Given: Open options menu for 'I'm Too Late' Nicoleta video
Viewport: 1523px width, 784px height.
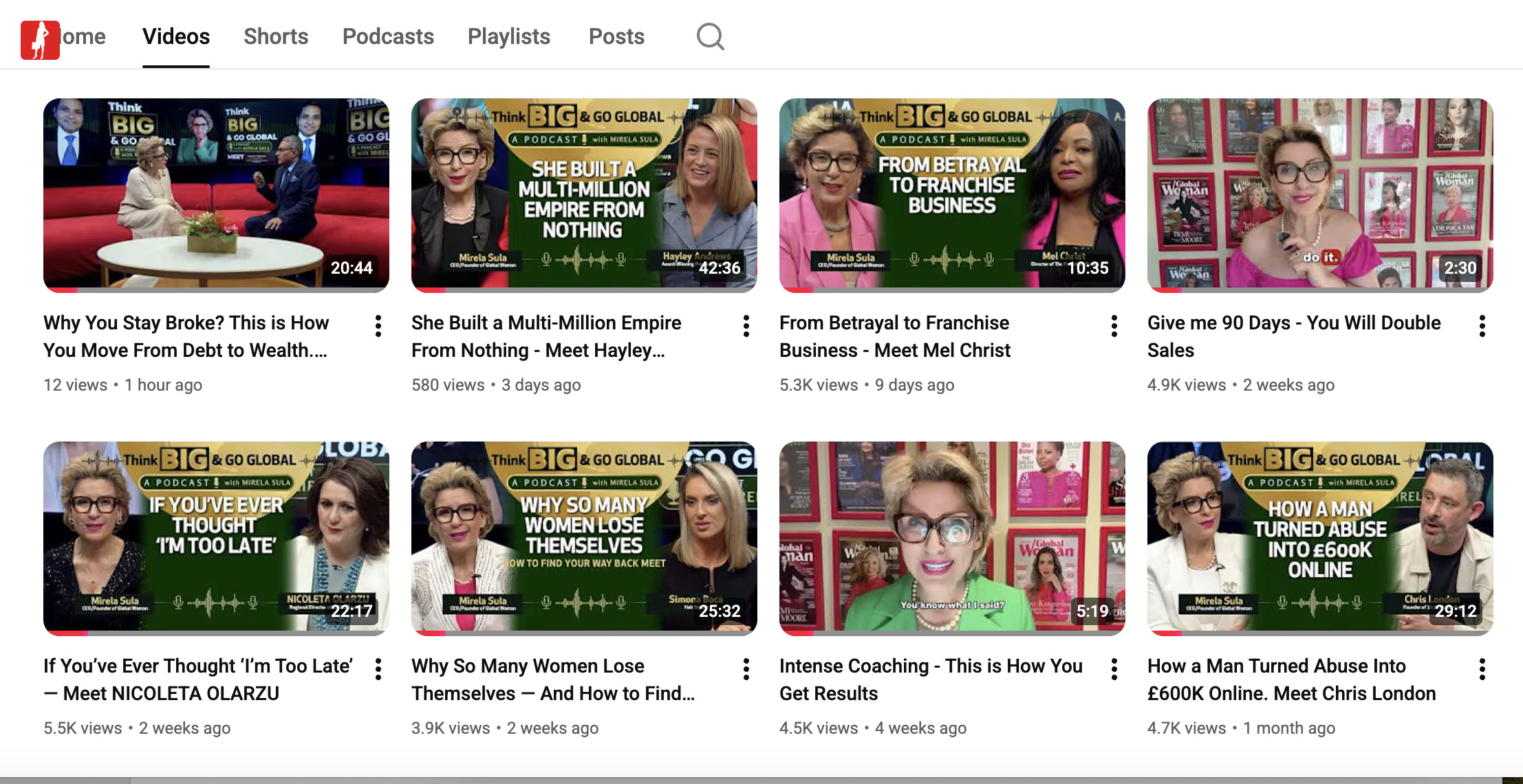Looking at the screenshot, I should pos(378,669).
